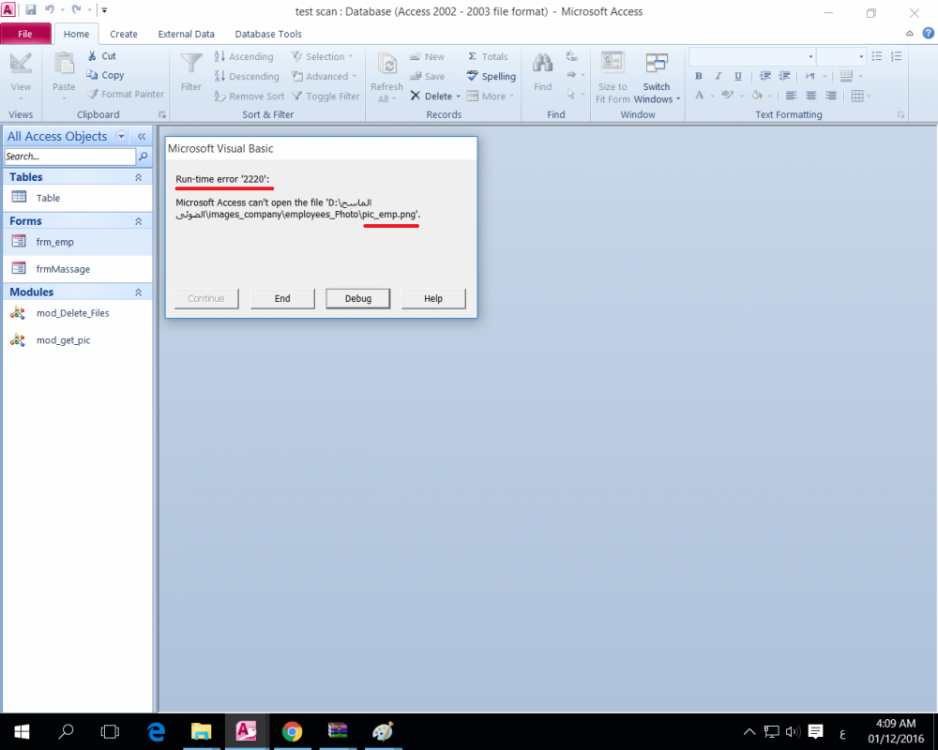938x750 pixels.
Task: Click Save record in the ribbon
Action: (427, 76)
